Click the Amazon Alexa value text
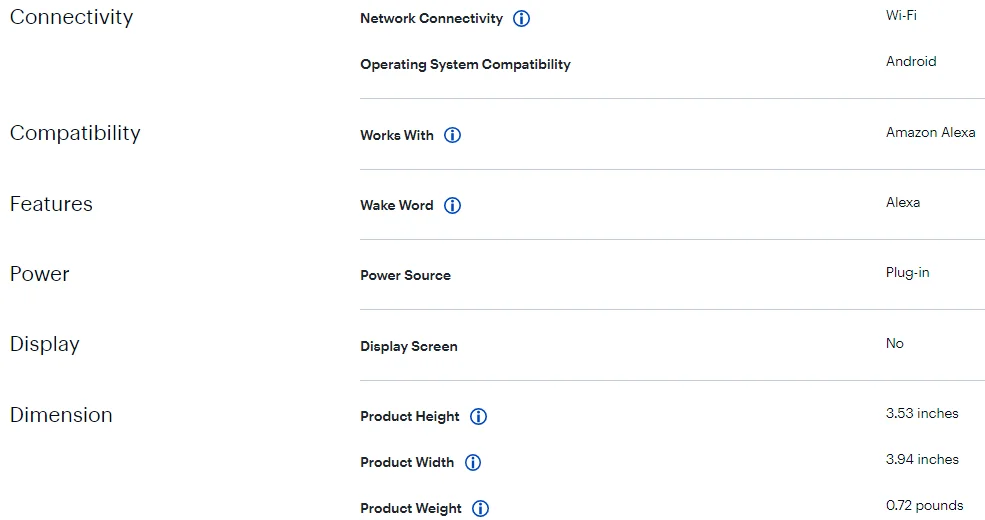 pyautogui.click(x=930, y=132)
